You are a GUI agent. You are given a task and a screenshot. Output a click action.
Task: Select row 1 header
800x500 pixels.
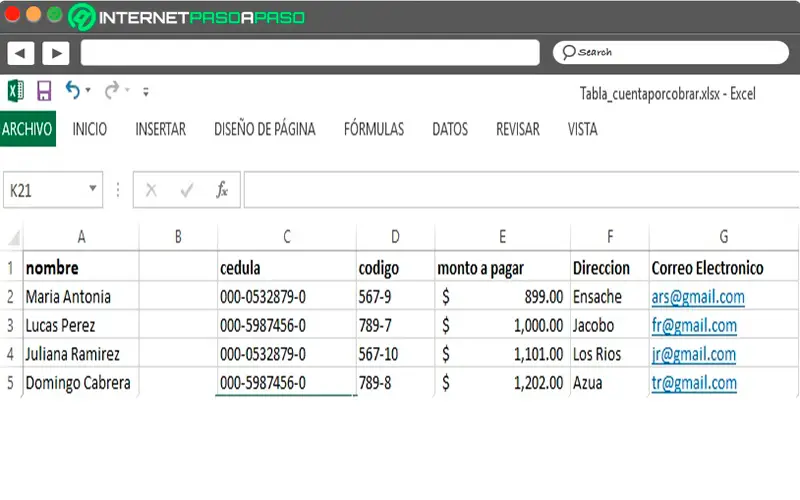(11, 268)
